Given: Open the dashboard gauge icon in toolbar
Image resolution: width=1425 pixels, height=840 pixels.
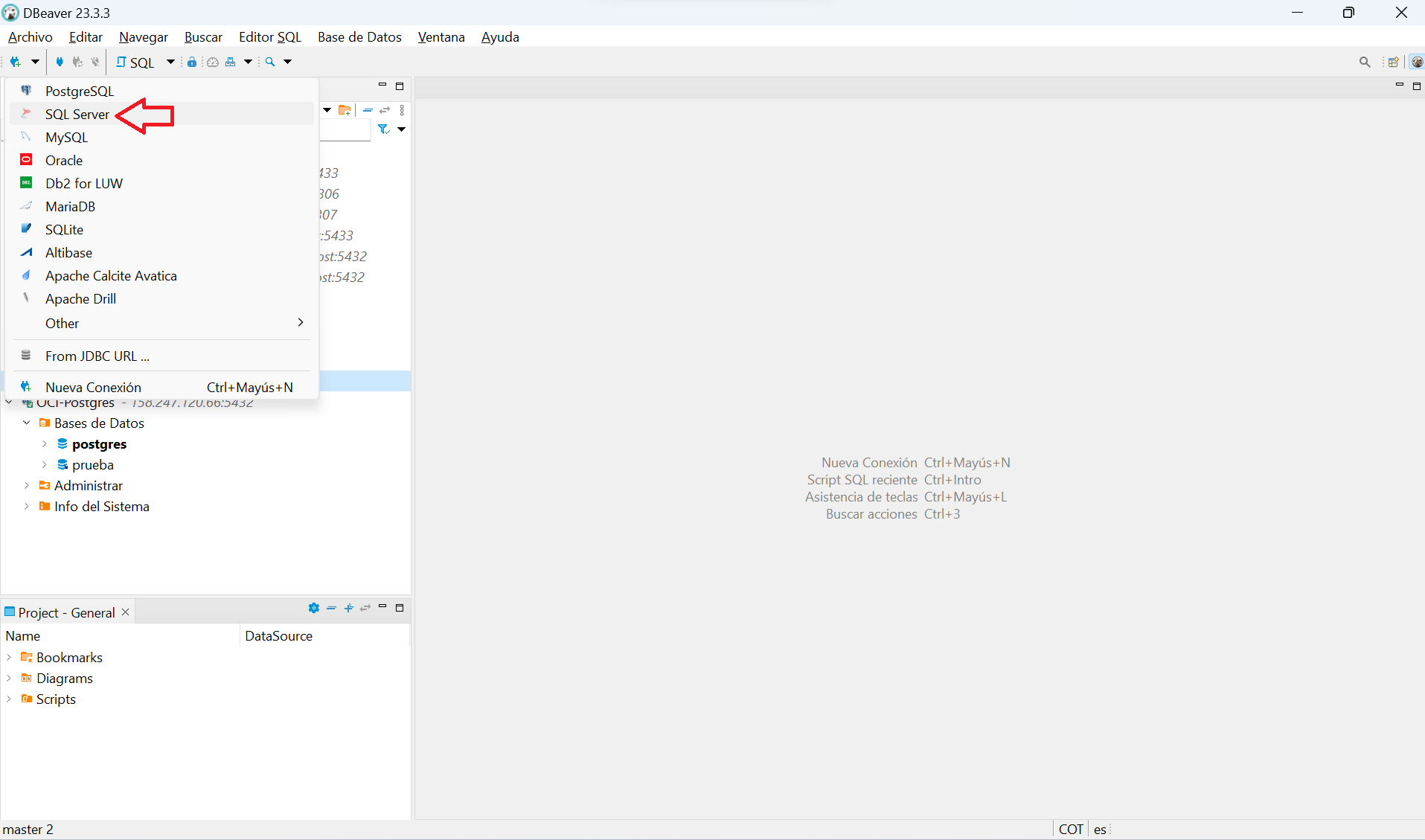Looking at the screenshot, I should [x=213, y=62].
